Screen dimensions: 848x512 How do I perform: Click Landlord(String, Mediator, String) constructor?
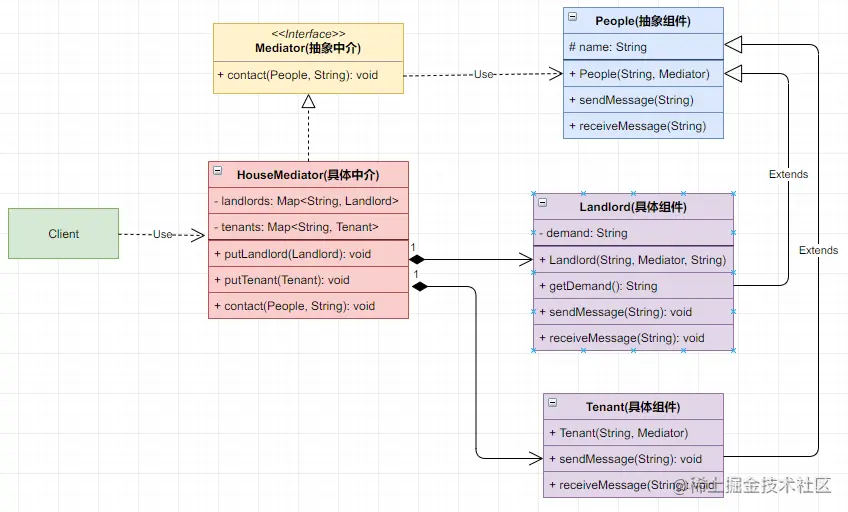point(633,260)
